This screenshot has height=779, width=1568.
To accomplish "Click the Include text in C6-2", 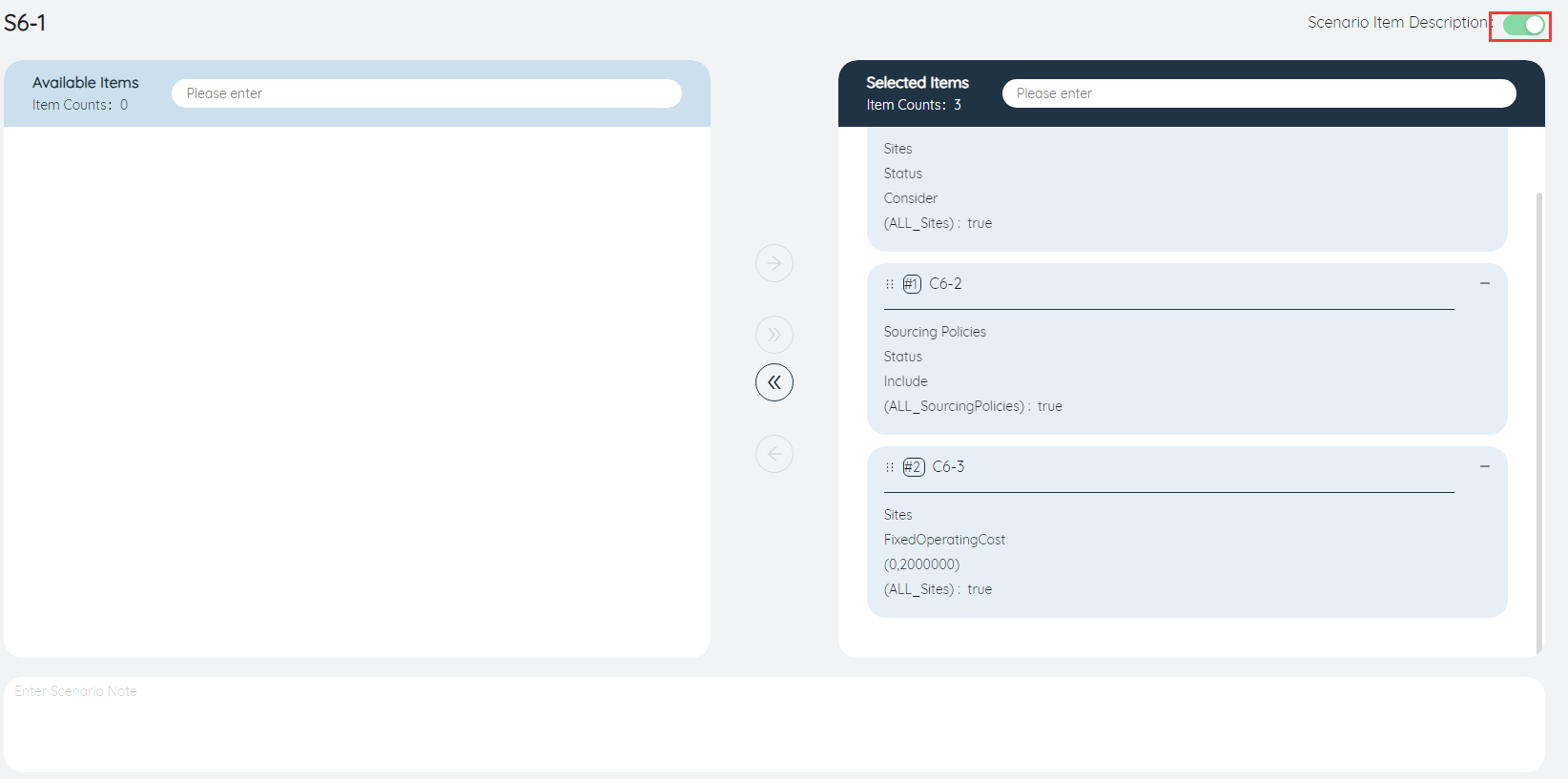I will click(905, 381).
